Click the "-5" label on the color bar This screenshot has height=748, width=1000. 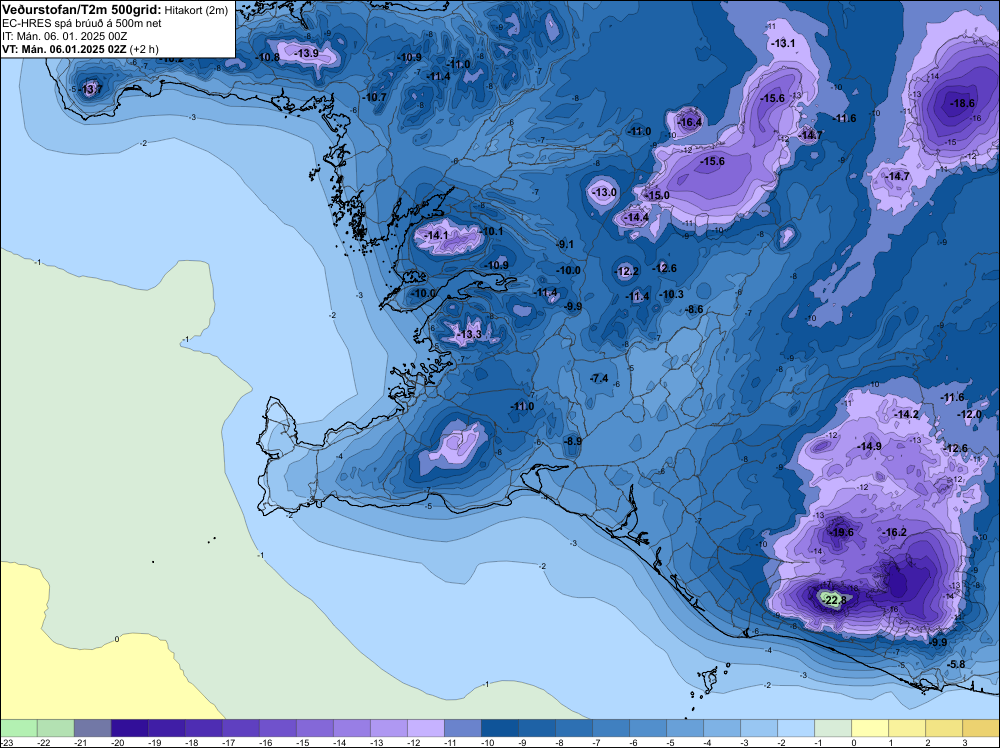coord(671,742)
